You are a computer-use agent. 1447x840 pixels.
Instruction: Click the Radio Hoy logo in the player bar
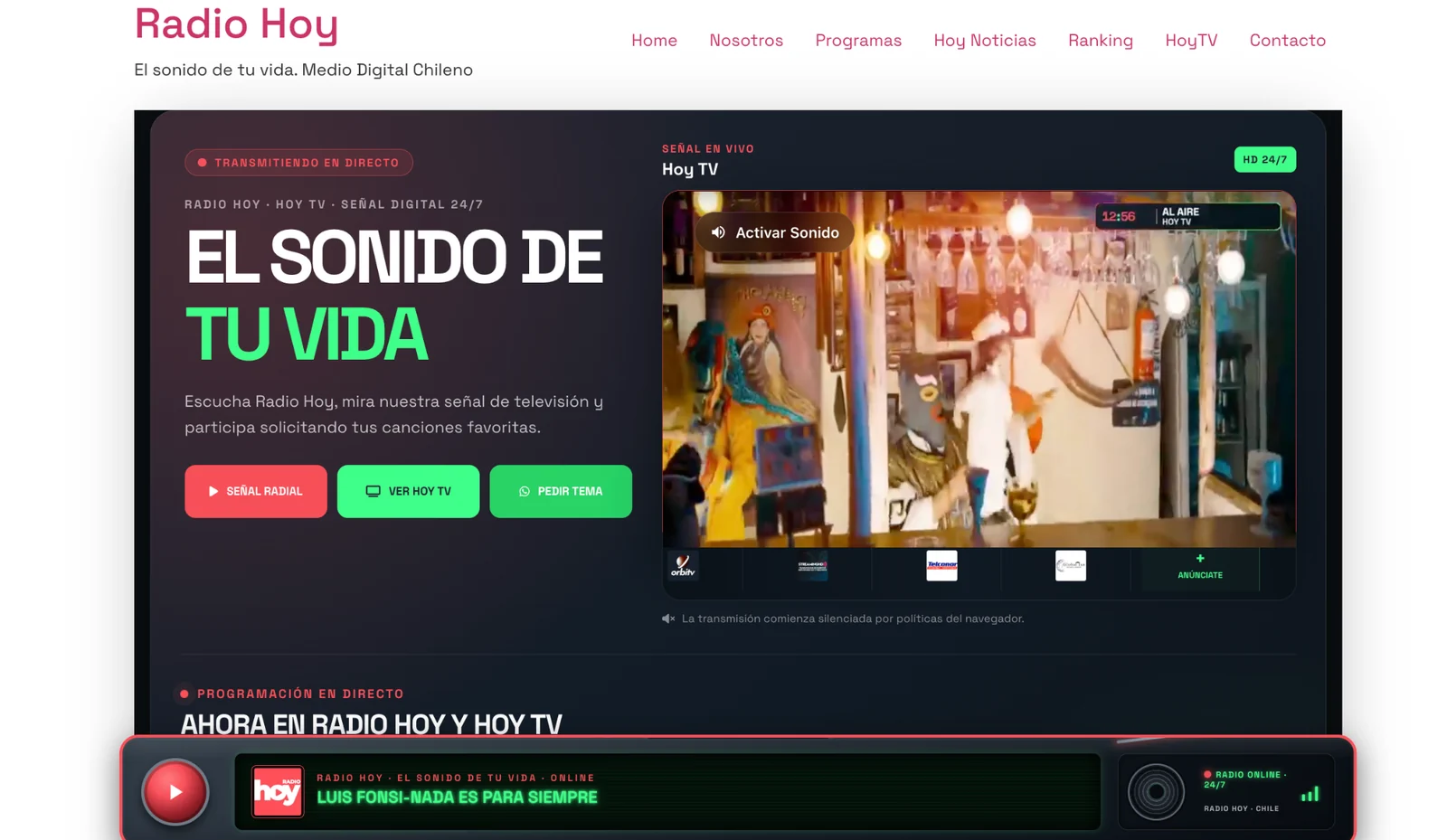pos(278,791)
